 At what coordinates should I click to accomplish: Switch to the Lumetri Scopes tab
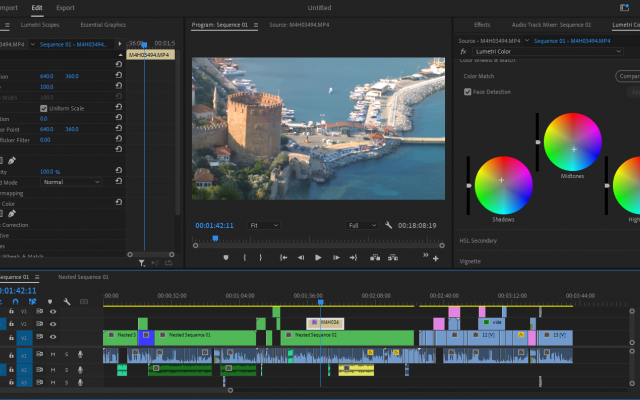point(40,24)
